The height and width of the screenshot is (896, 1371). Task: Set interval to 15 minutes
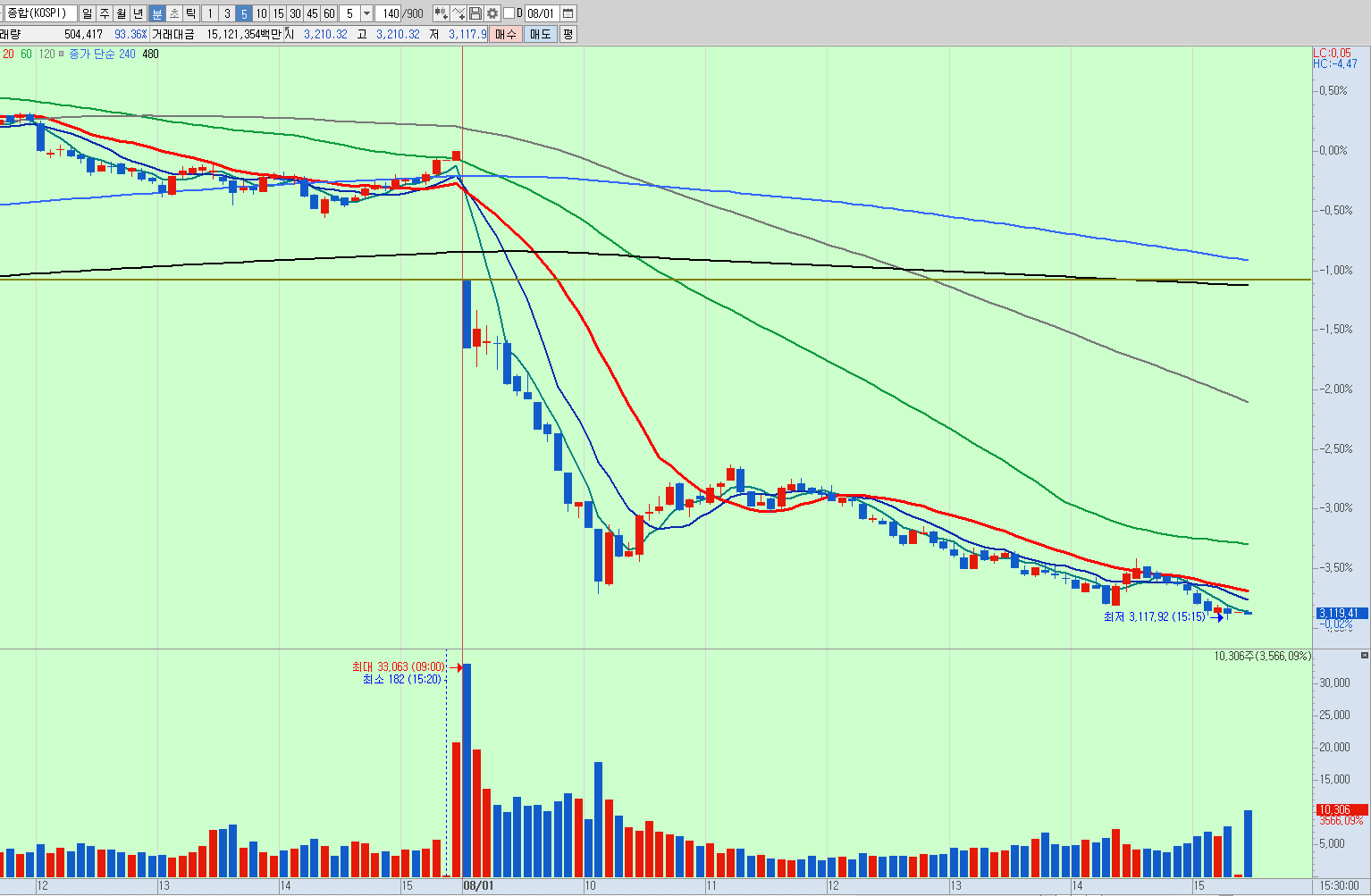[278, 13]
